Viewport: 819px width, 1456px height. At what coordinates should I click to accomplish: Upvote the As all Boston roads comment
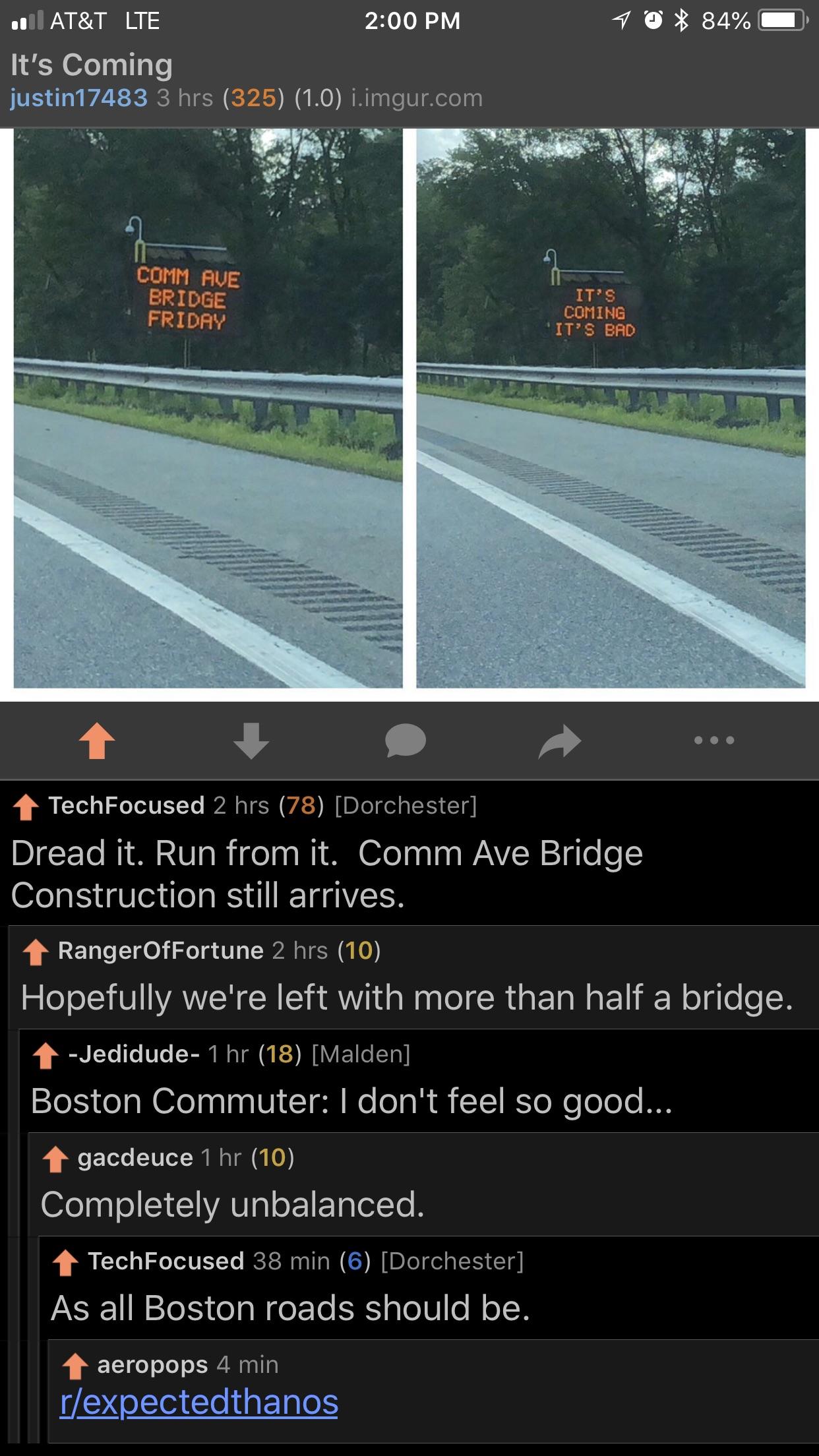click(65, 1262)
